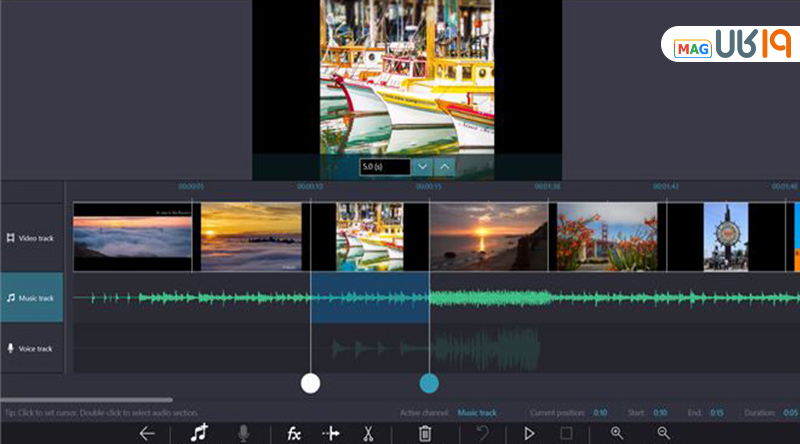The image size is (800, 444).
Task: Click the back arrow in bottom toolbar
Action: (147, 433)
